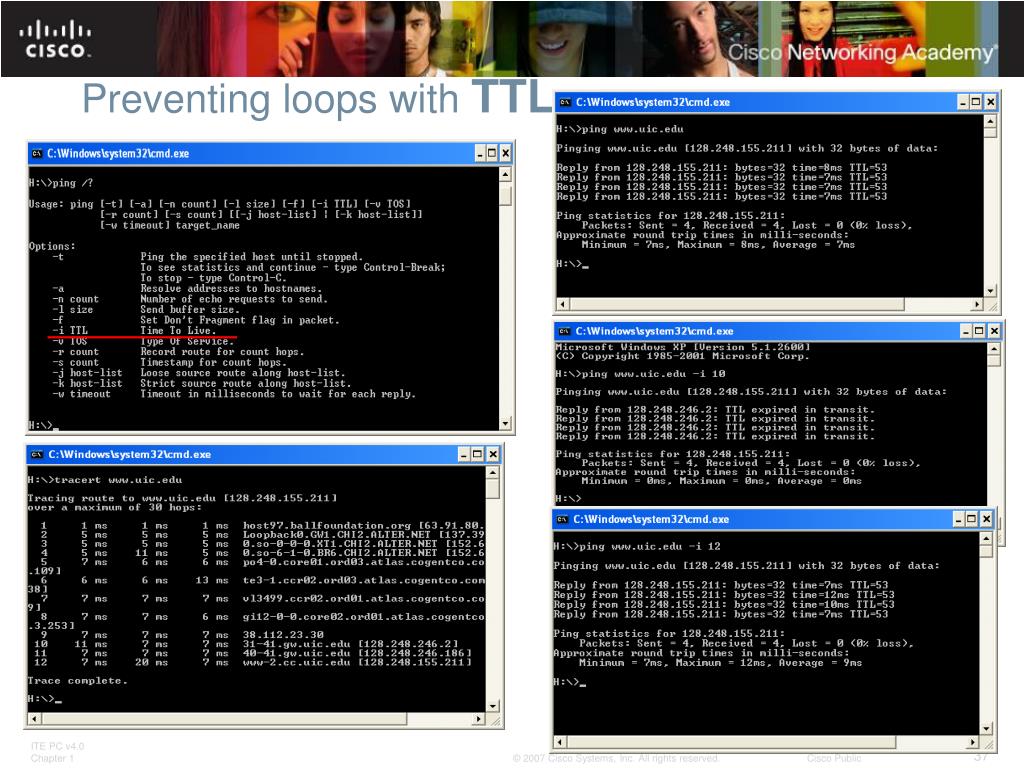Image resolution: width=1024 pixels, height=768 pixels.
Task: Click "Cisco Networking Academy" banner text
Action: [x=863, y=53]
